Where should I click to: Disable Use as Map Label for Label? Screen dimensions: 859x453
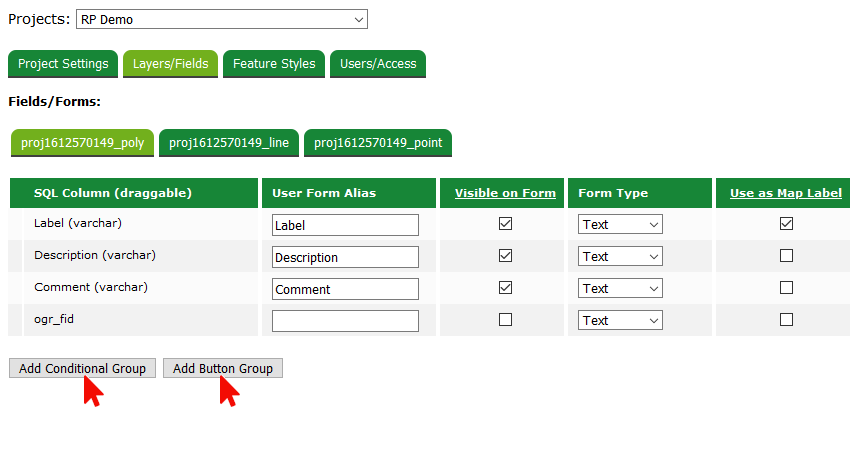(786, 224)
